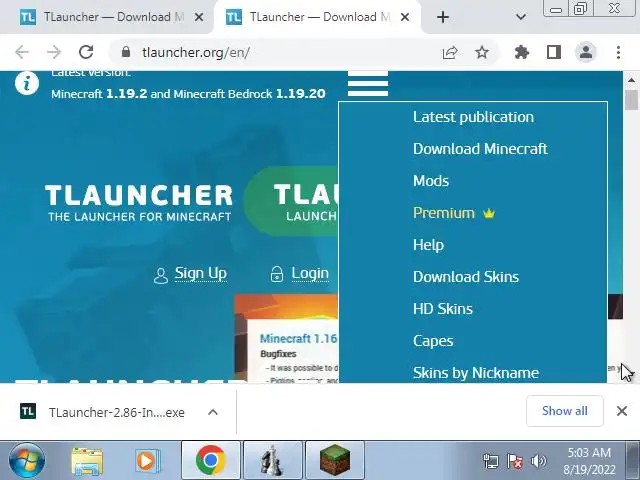Viewport: 640px width, 480px height.
Task: Choose Premium in the site menu
Action: point(444,213)
